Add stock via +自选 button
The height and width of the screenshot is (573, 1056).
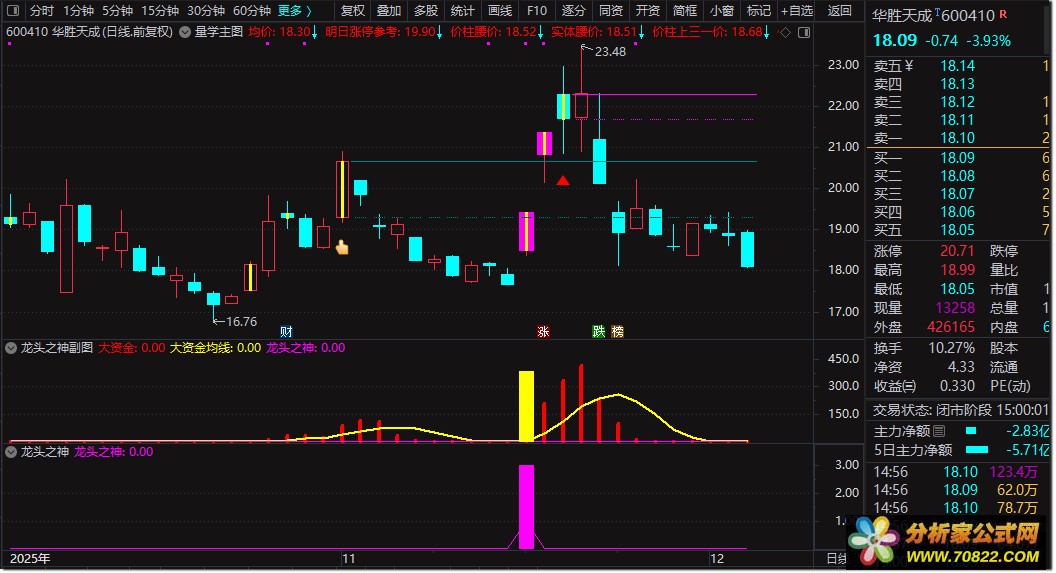point(797,11)
